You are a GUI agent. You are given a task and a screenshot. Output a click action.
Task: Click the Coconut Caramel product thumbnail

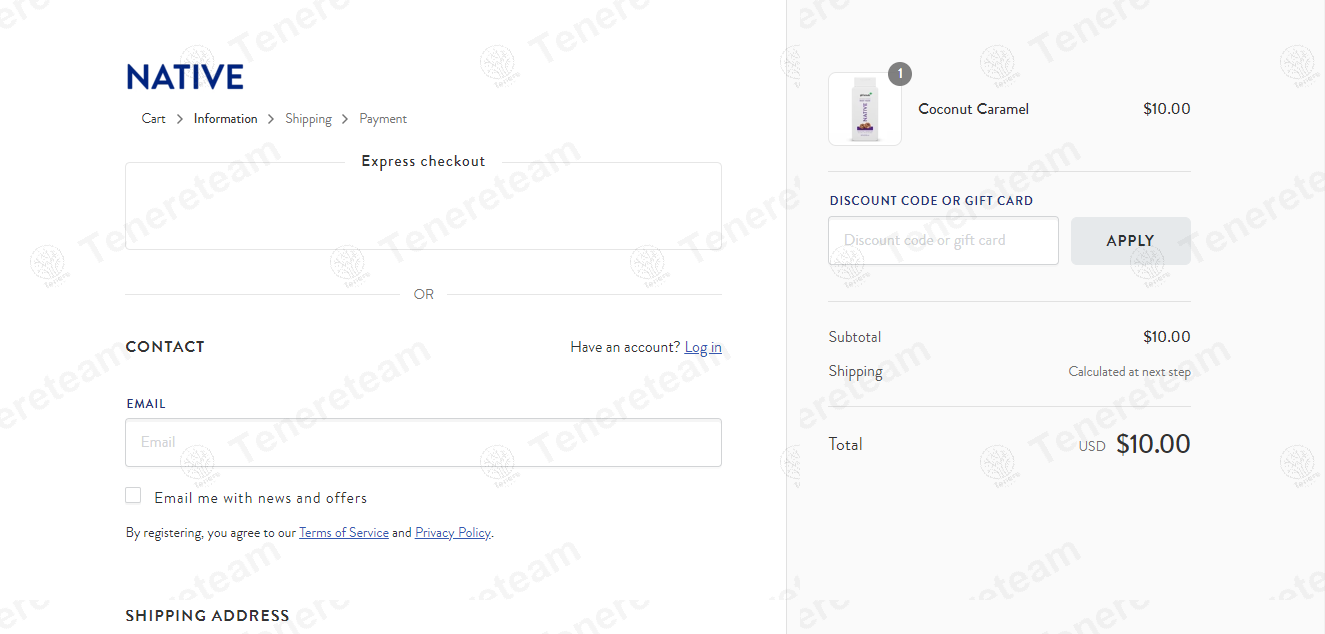pos(865,109)
